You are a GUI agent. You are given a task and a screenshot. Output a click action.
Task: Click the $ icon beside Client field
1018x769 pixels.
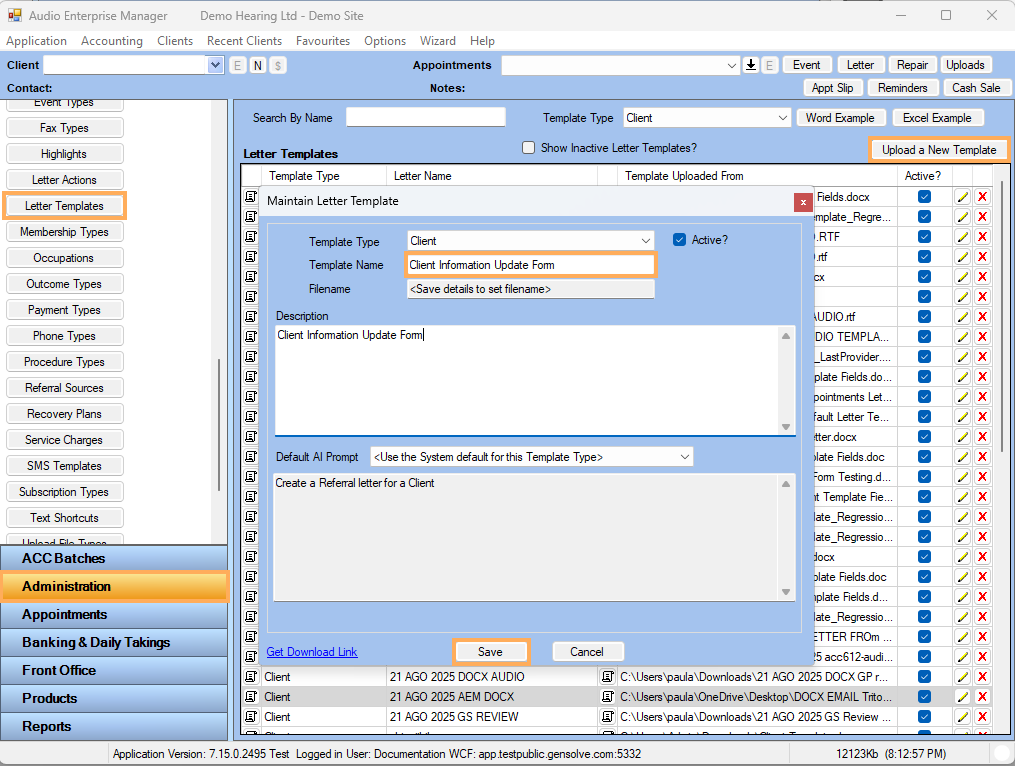(277, 65)
